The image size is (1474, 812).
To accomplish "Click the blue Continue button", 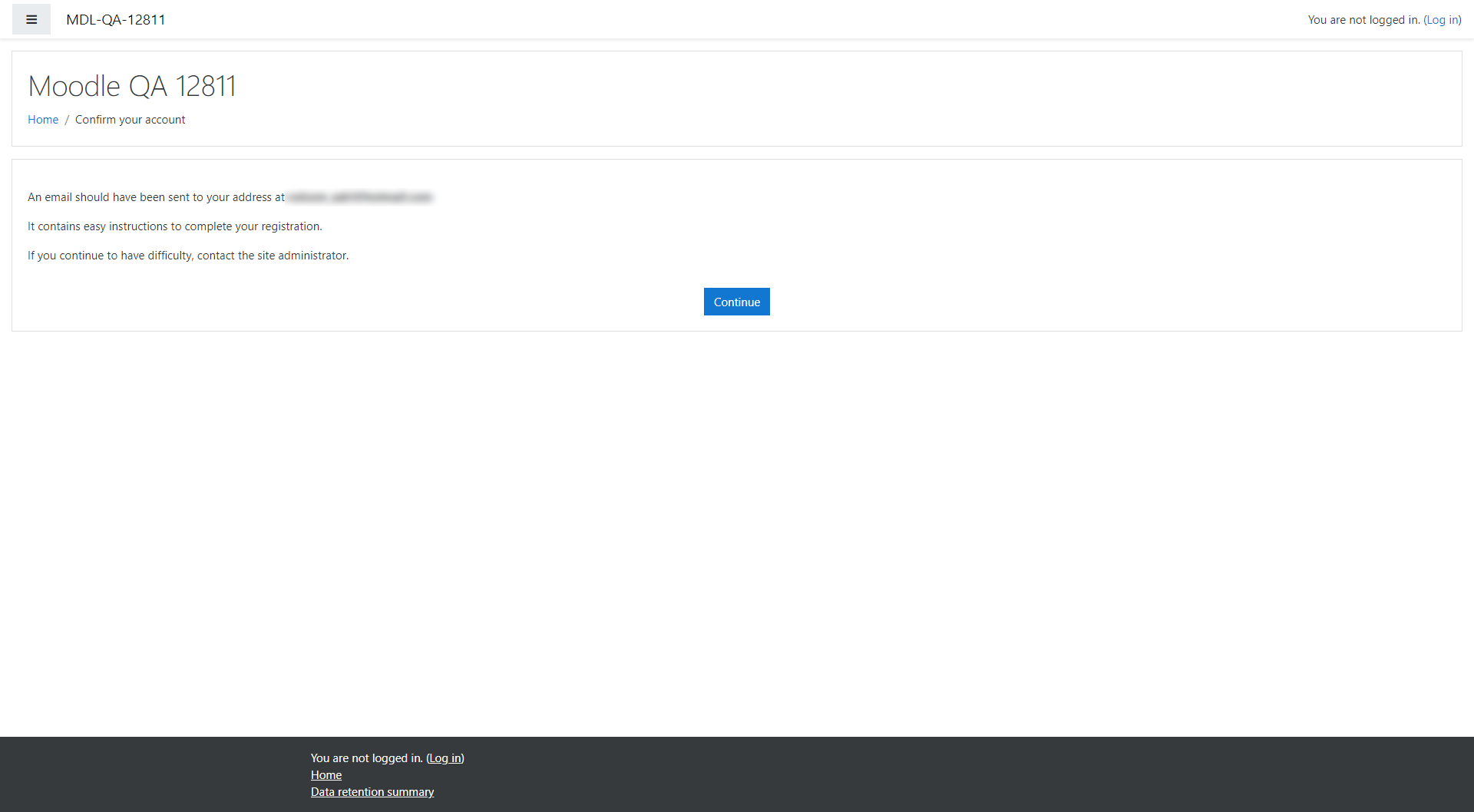I will click(x=737, y=302).
